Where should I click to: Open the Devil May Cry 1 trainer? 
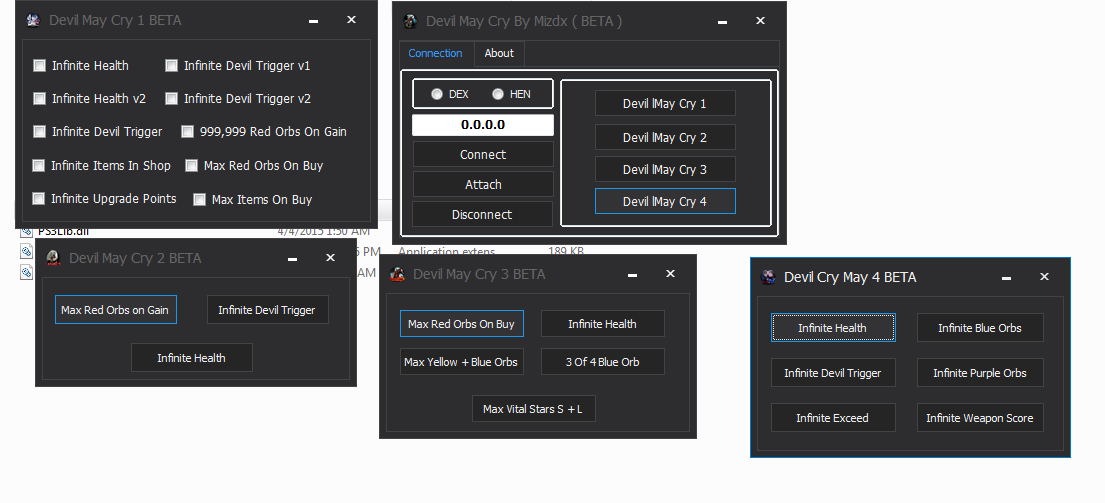pos(665,104)
